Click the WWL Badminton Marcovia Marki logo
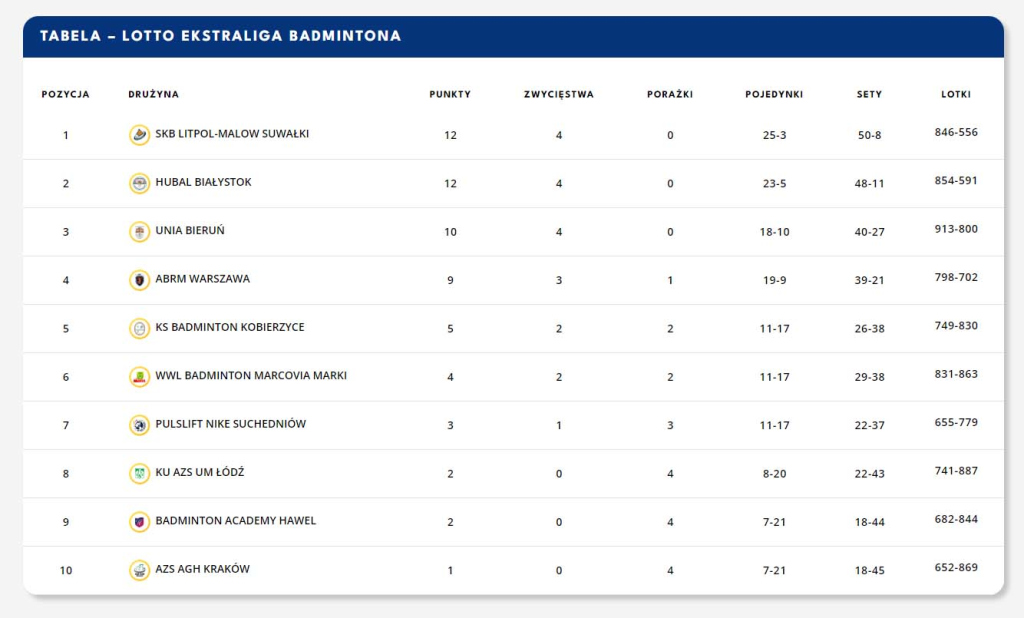The height and width of the screenshot is (618, 1024). (140, 377)
